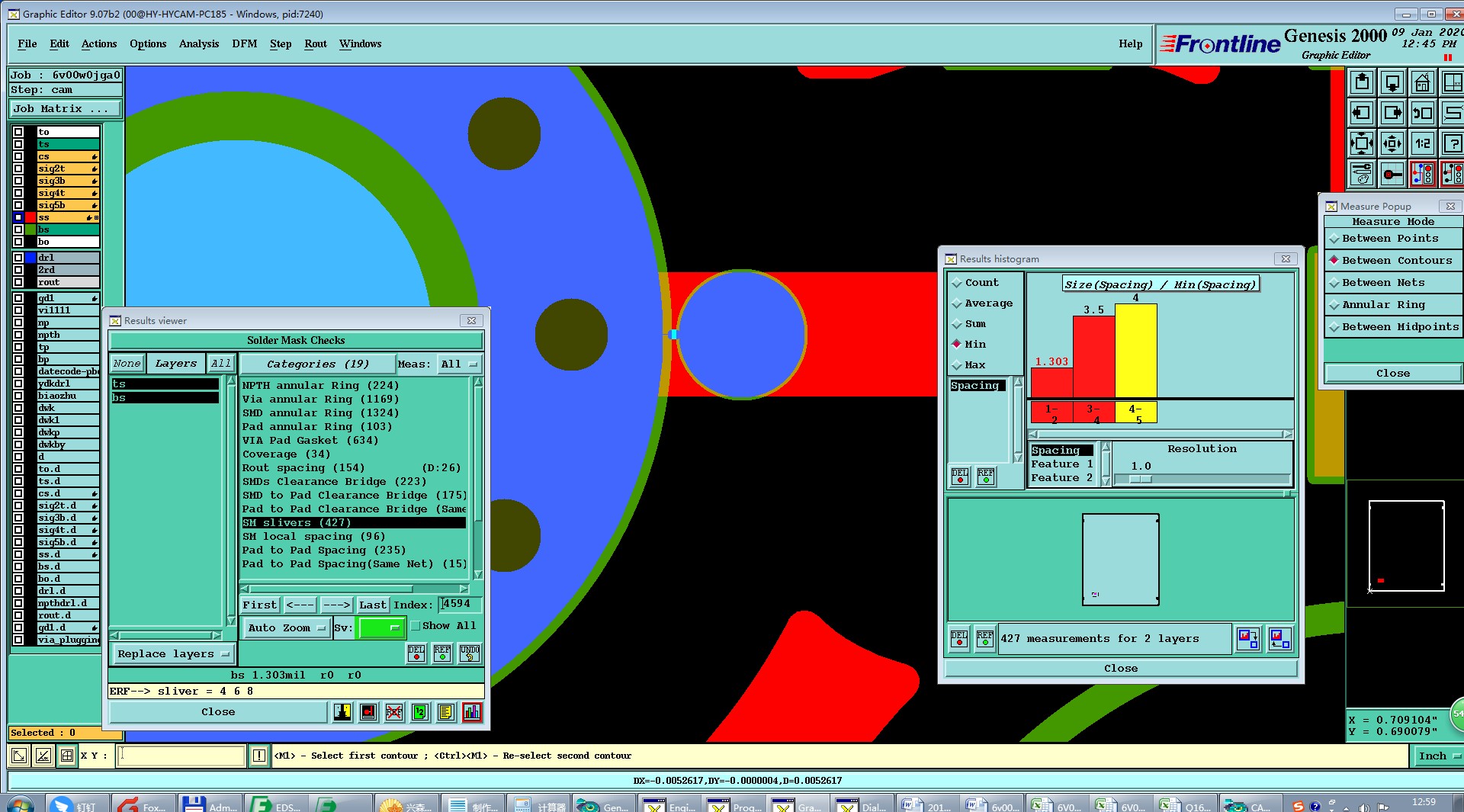Open the File menu
Screen dimensions: 1464x812
point(27,44)
